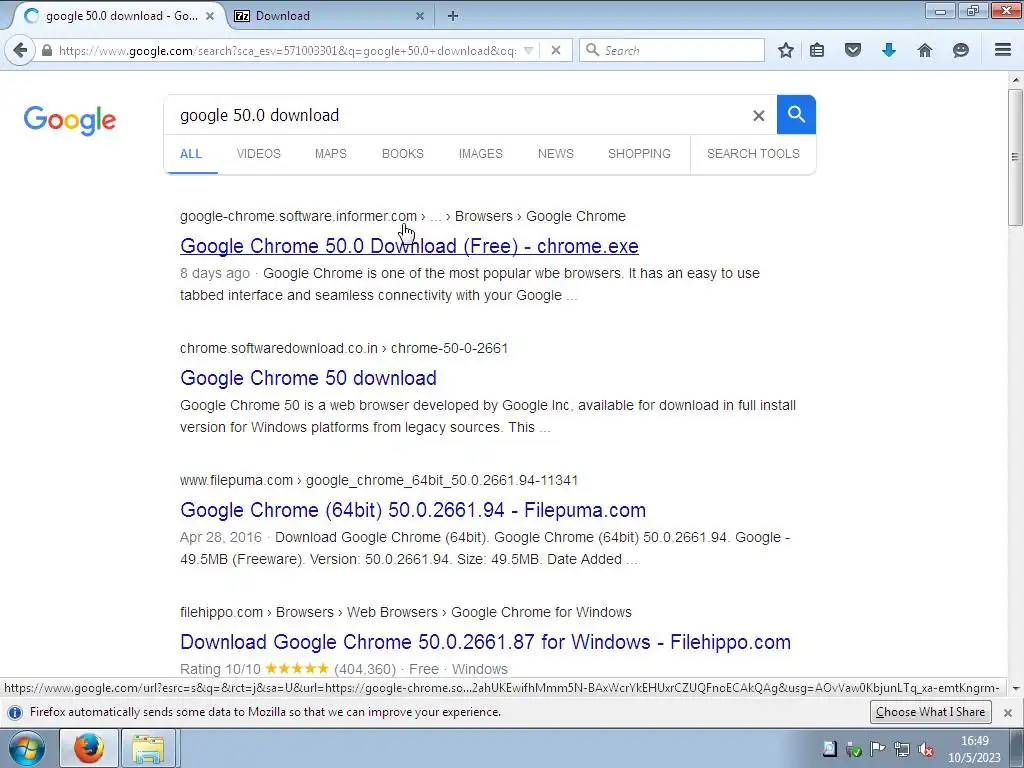Viewport: 1024px width, 768px height.
Task: Click the page vertical scrollbar thumb
Action: tap(1015, 157)
